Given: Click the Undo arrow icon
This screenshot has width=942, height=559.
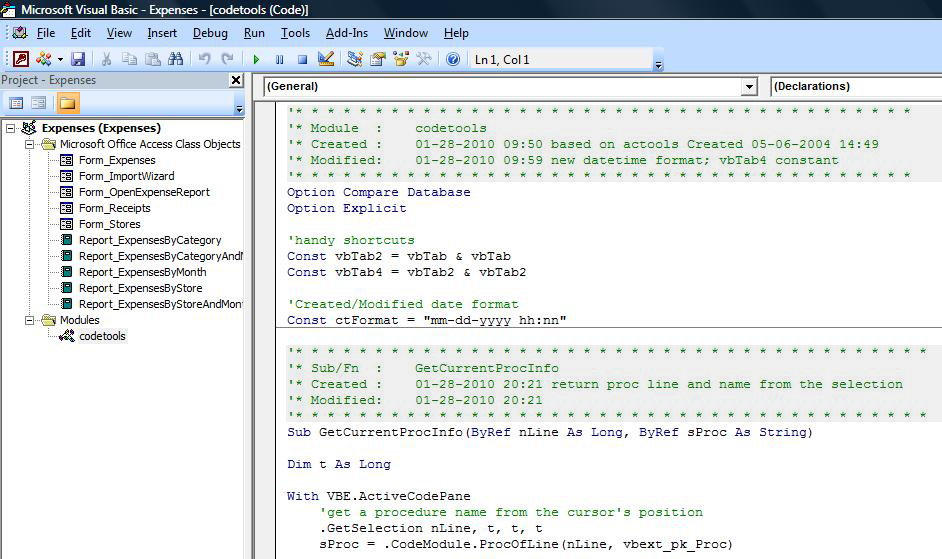Looking at the screenshot, I should (204, 59).
